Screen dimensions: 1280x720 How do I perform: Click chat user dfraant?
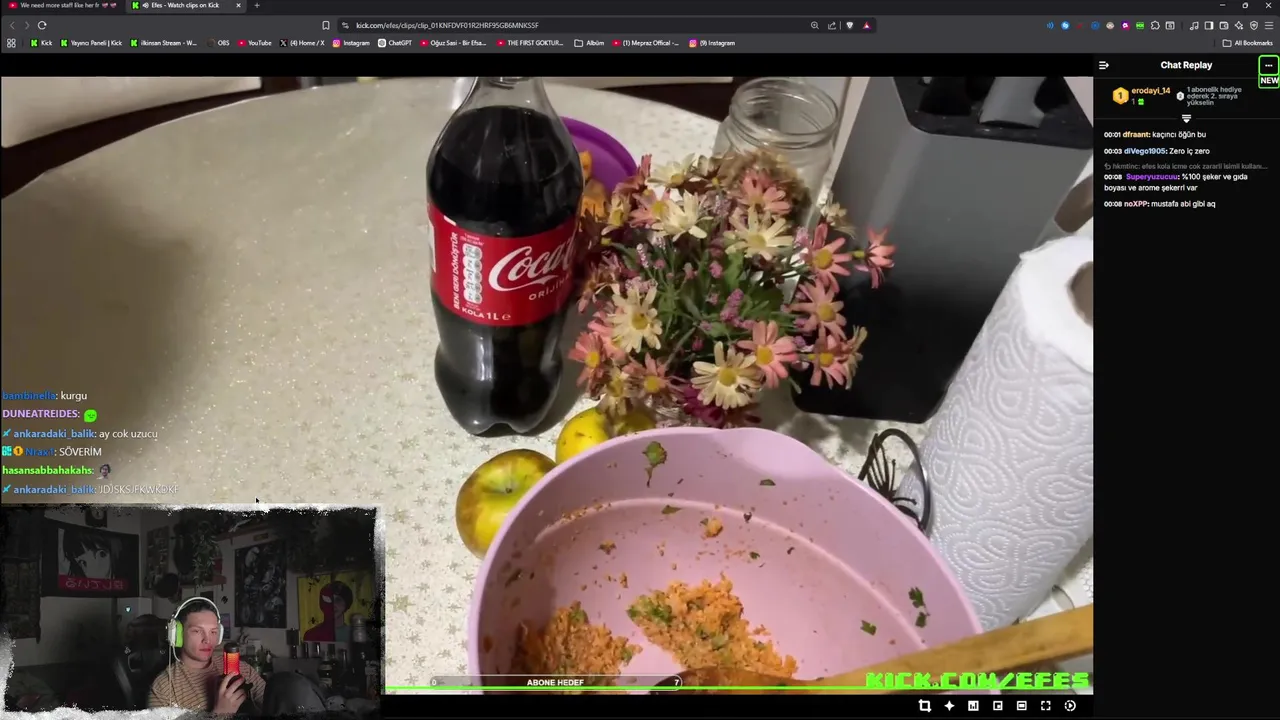pos(1135,134)
